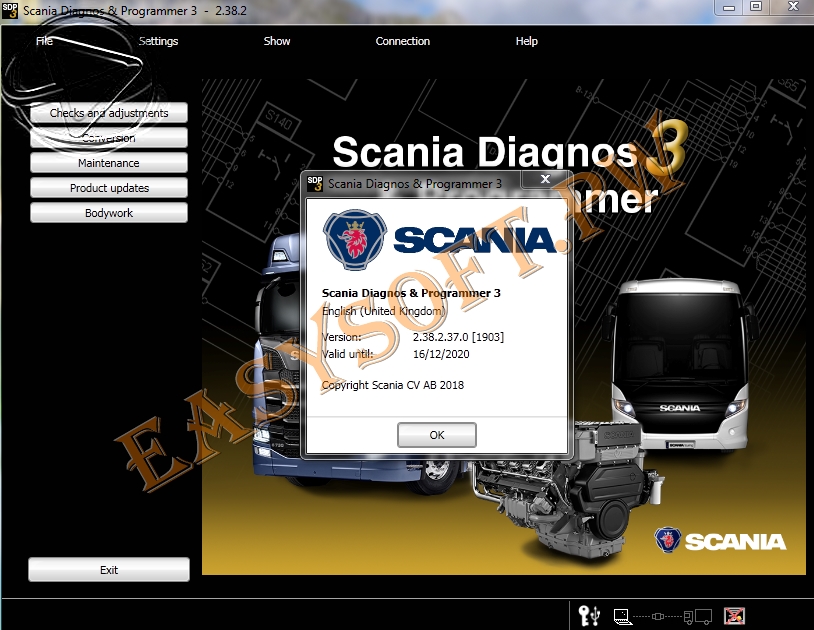Click the crossed-out network status icon

coord(735,616)
